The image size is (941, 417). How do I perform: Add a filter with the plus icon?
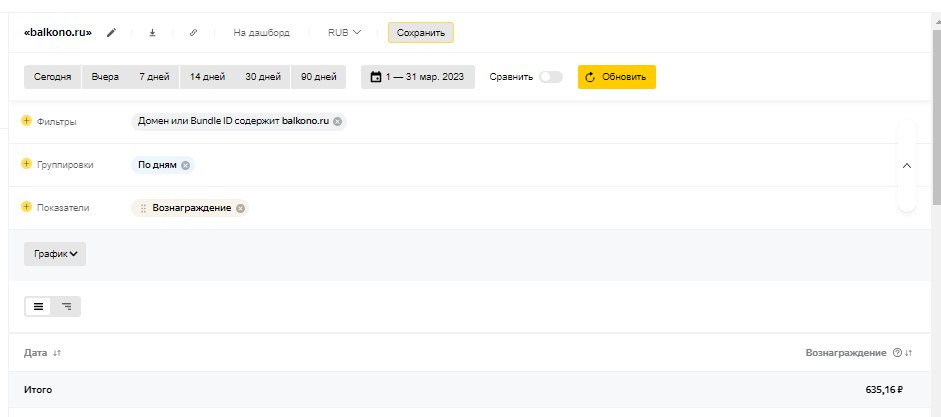click(27, 121)
